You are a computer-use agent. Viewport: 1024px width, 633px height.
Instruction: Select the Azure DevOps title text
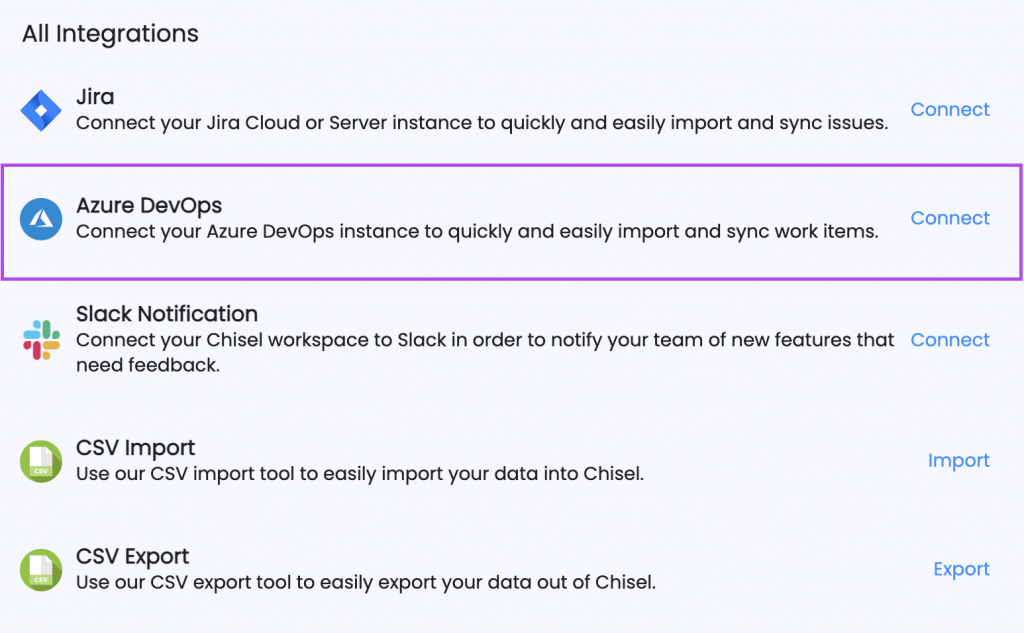(149, 206)
